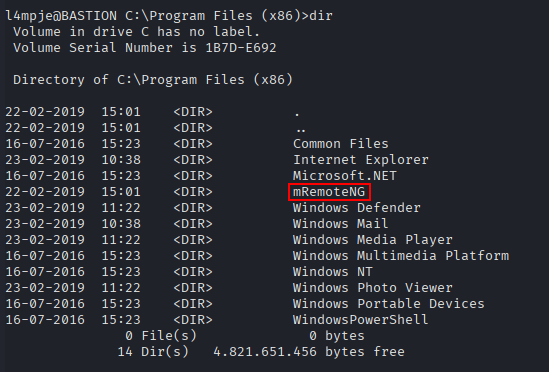Click the volume serial number 1B7D-E692
549x372 pixels.
coord(241,48)
